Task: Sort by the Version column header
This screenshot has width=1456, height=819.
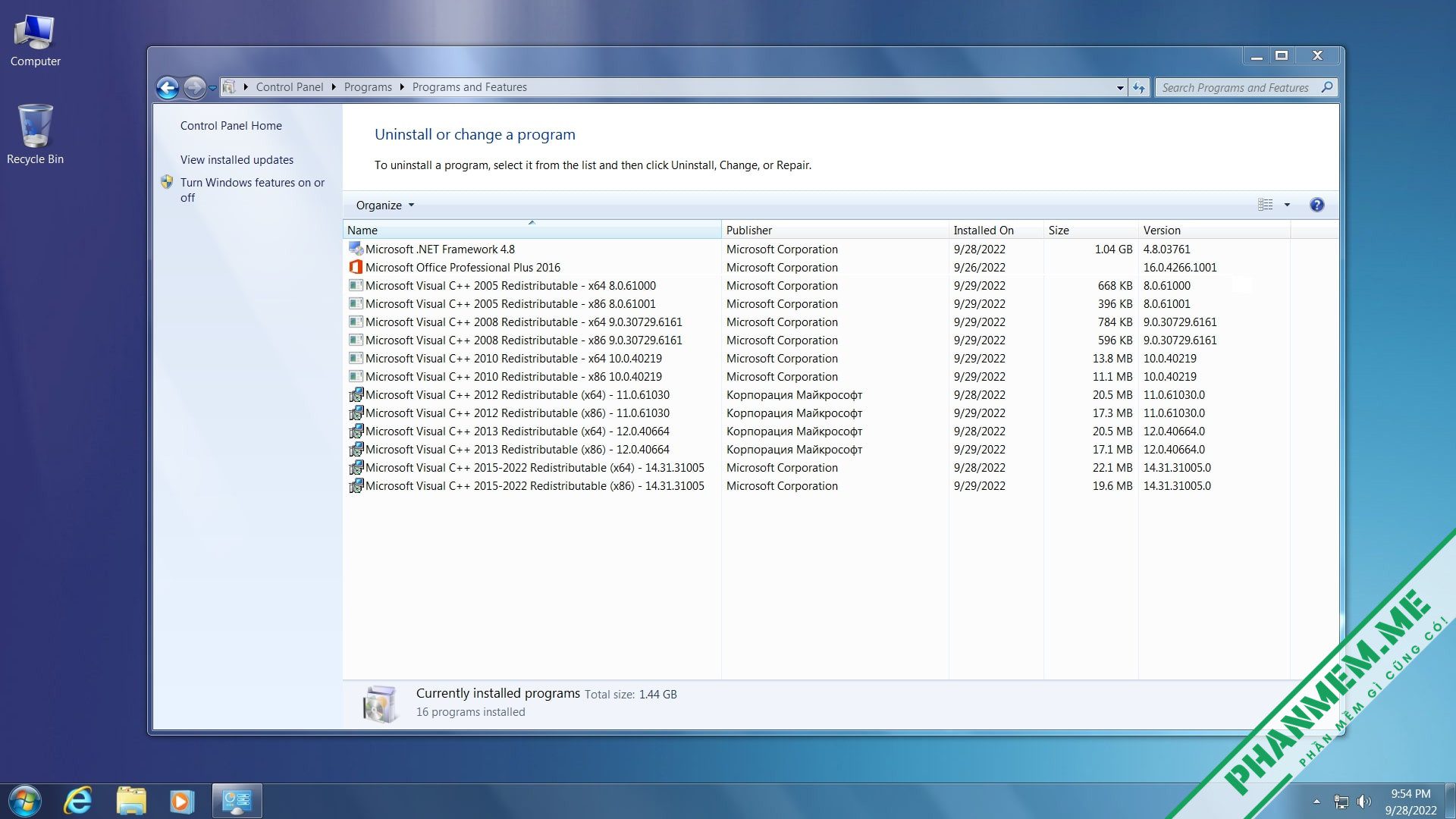Action: pos(1214,231)
